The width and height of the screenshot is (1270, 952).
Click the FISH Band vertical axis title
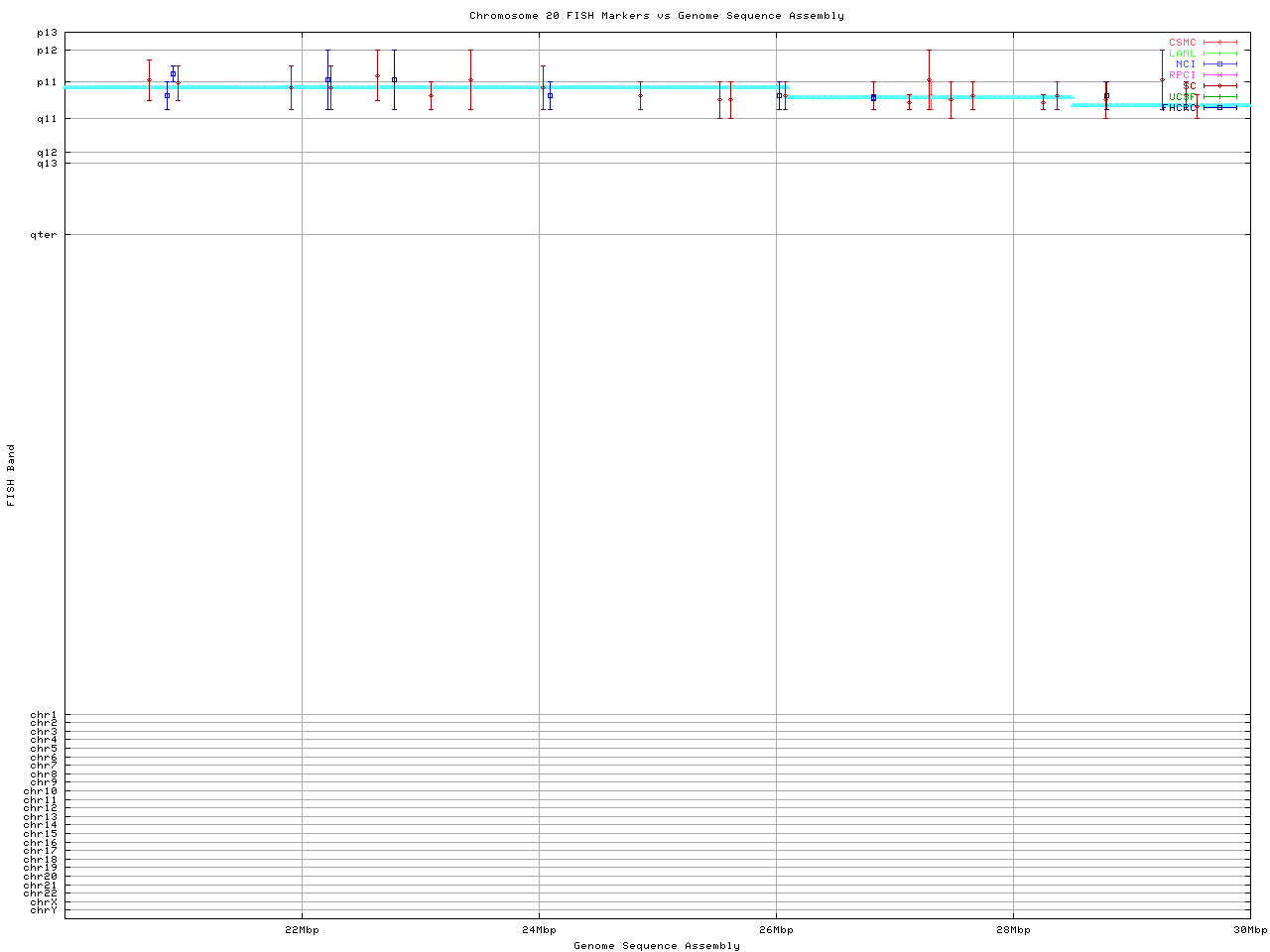tap(11, 475)
